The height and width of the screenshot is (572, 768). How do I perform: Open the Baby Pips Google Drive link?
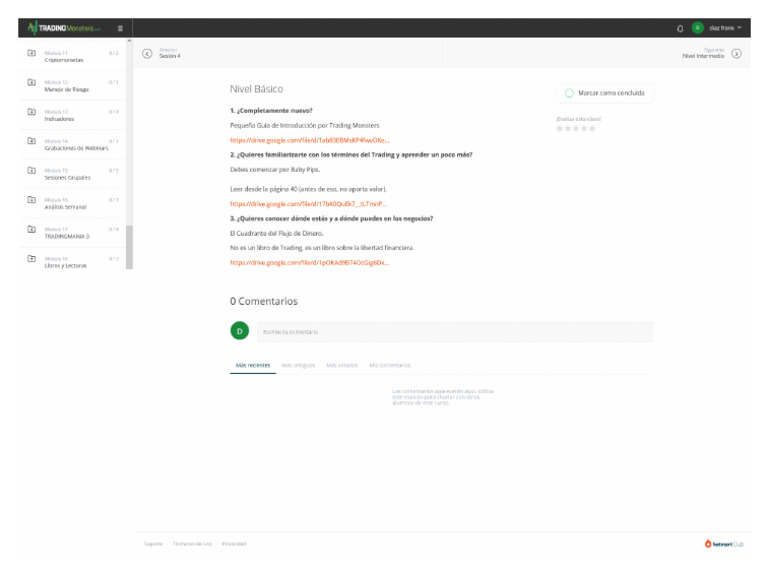point(309,204)
